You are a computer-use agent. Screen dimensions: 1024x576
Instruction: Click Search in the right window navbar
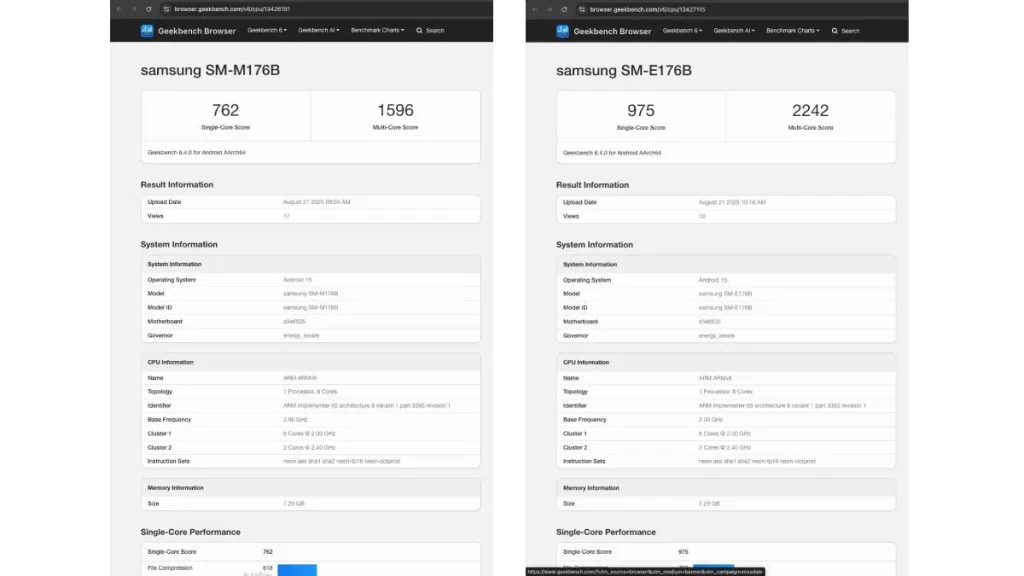(847, 31)
